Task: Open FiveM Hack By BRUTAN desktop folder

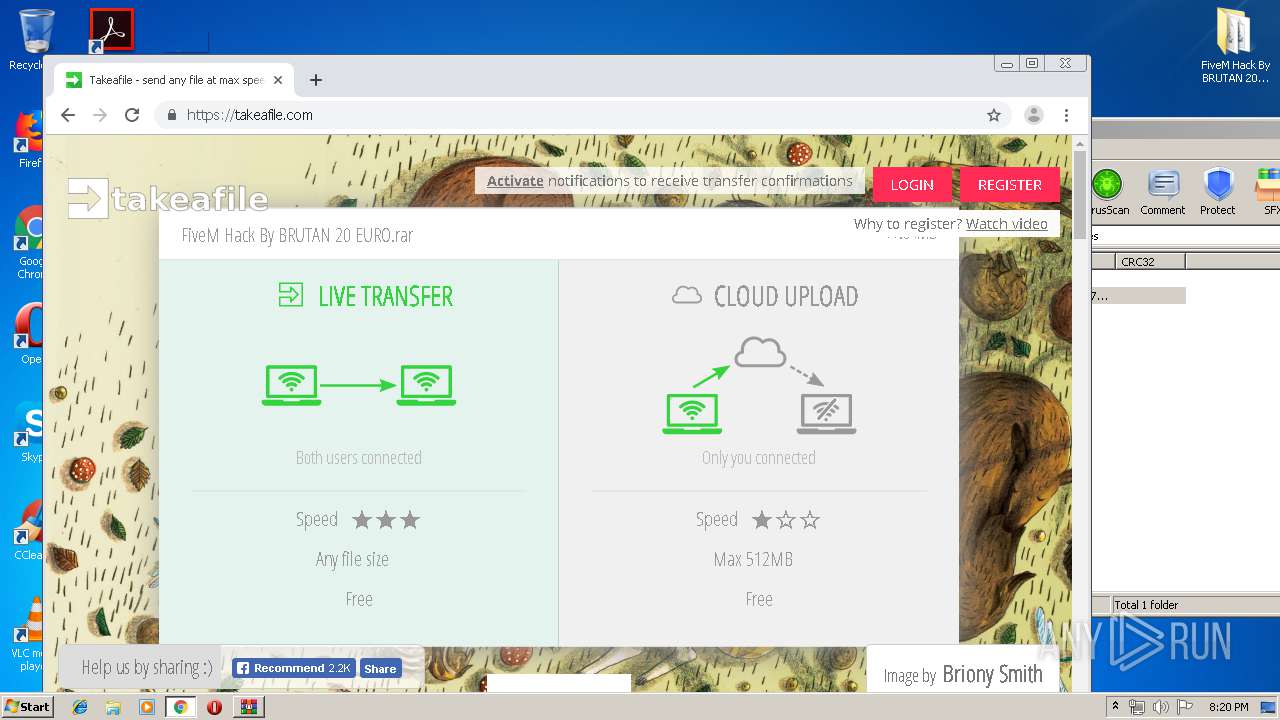Action: point(1235,46)
